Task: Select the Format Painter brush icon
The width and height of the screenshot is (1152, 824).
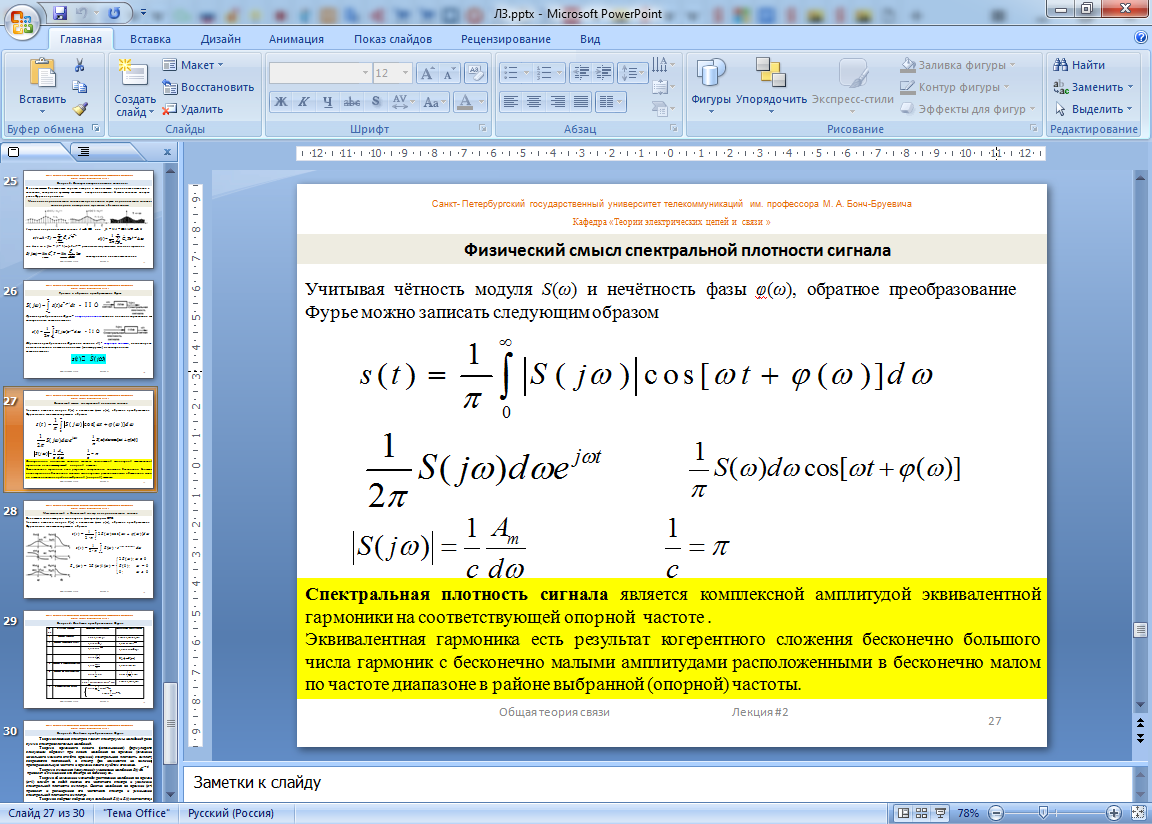Action: (80, 109)
